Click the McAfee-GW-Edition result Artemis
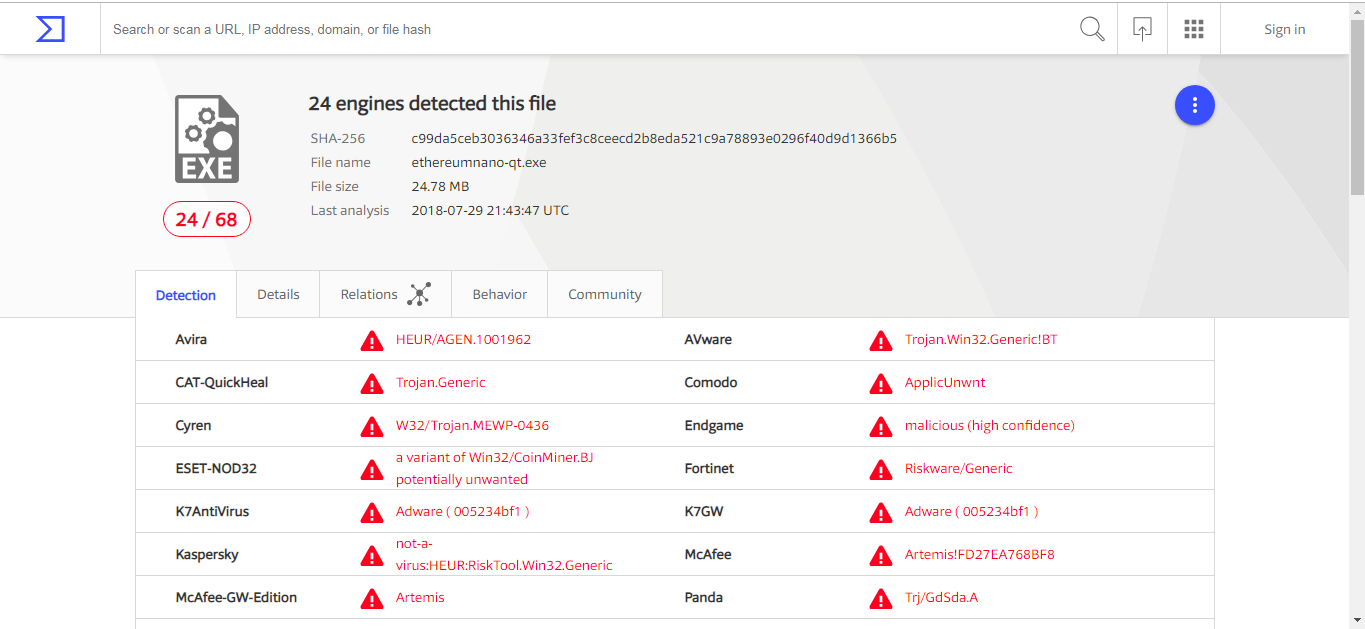This screenshot has height=629, width=1365. pyautogui.click(x=420, y=597)
